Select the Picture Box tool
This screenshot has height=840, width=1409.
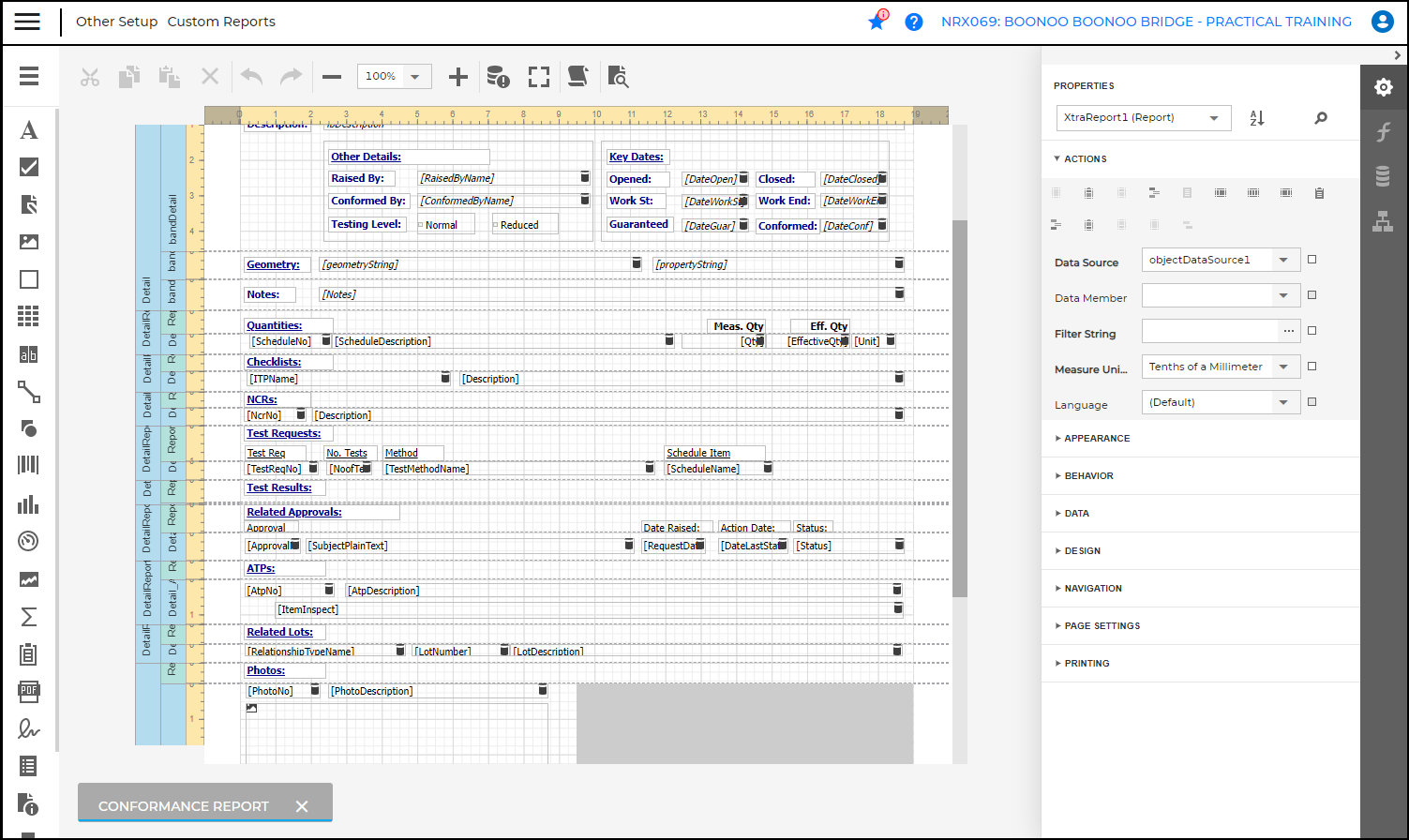tap(29, 242)
